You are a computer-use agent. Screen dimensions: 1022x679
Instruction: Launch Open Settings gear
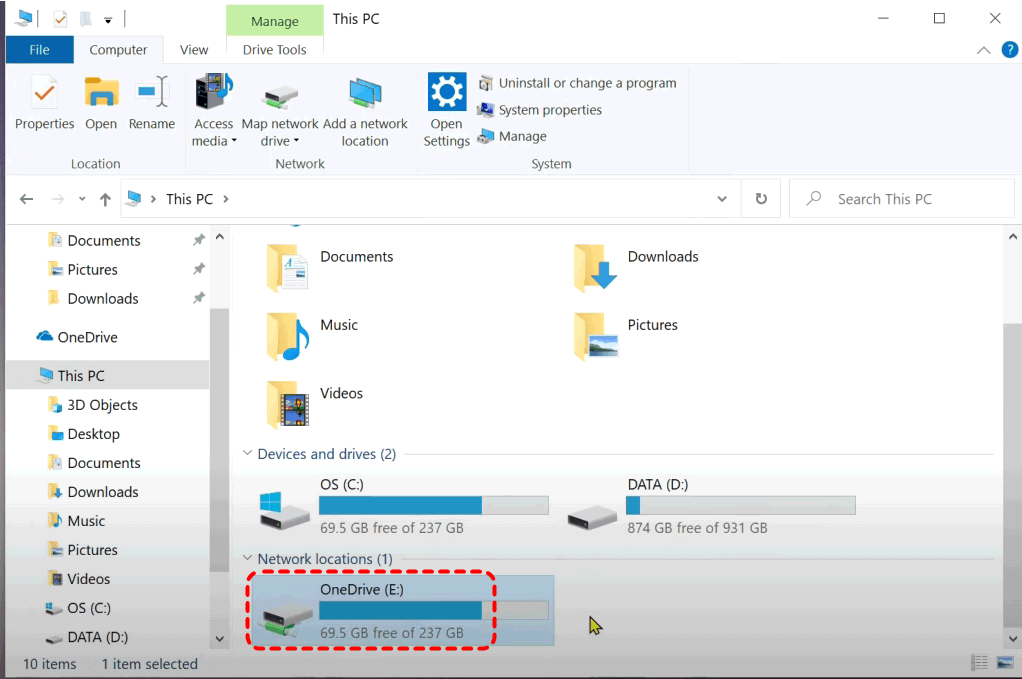point(446,111)
